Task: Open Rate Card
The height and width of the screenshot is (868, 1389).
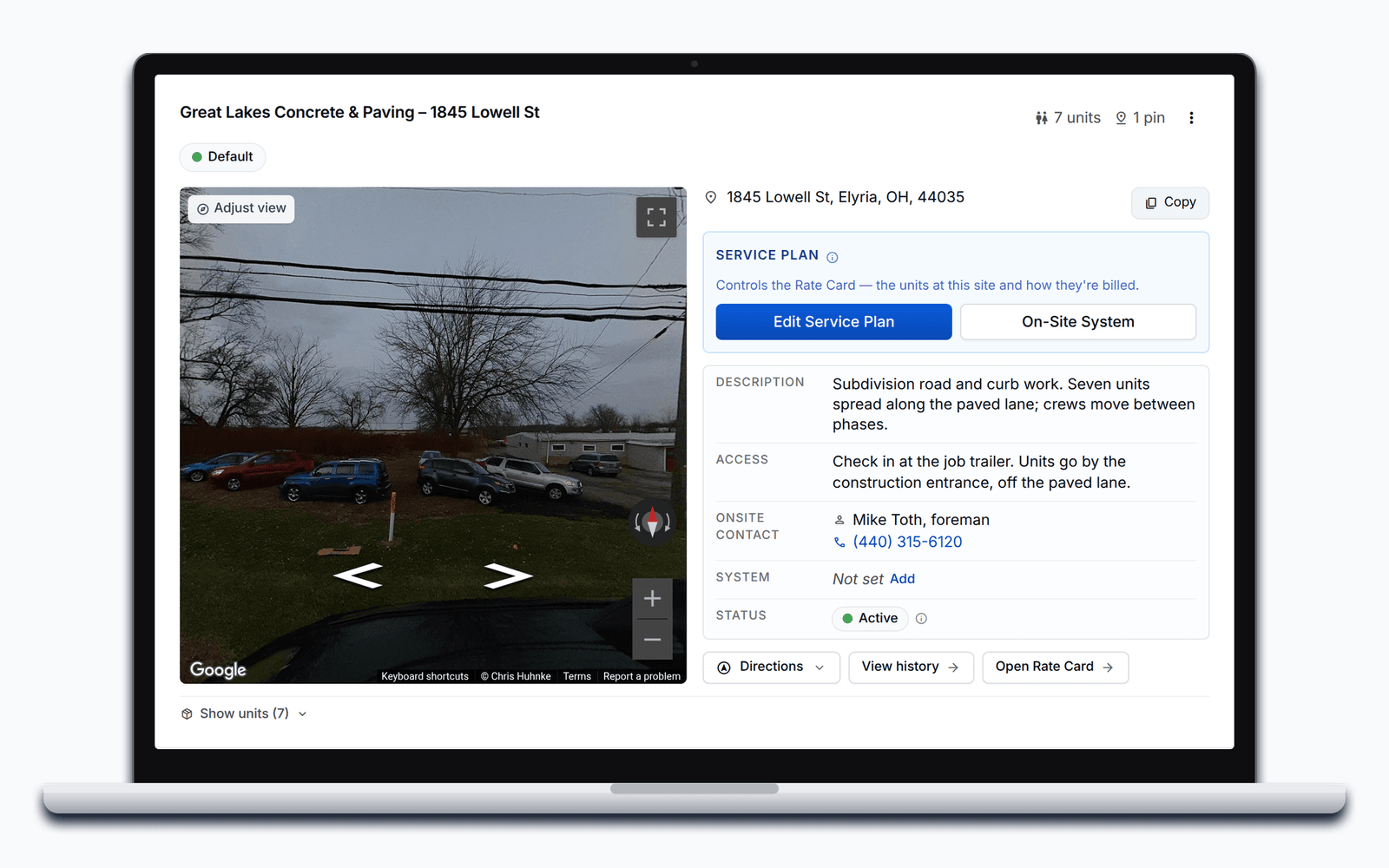Action: [x=1055, y=667]
